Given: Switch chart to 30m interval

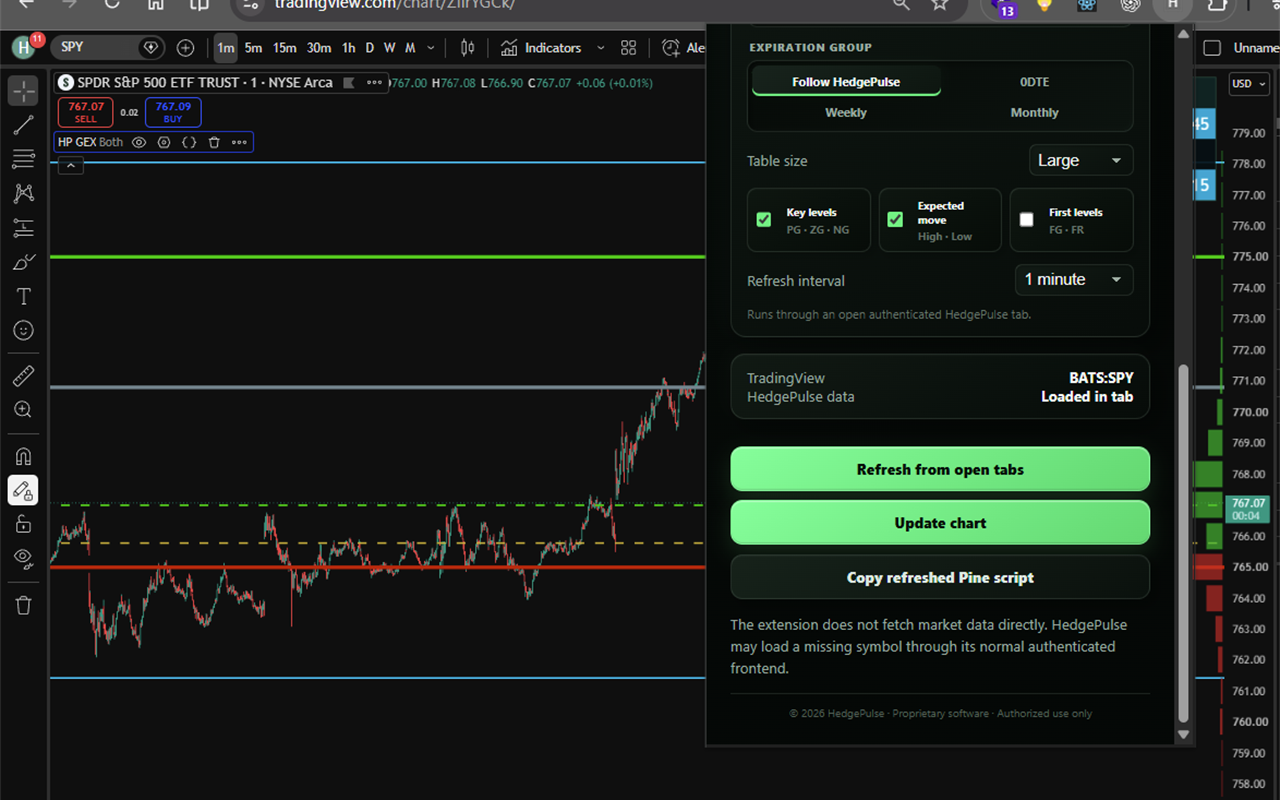Looking at the screenshot, I should click(x=319, y=48).
